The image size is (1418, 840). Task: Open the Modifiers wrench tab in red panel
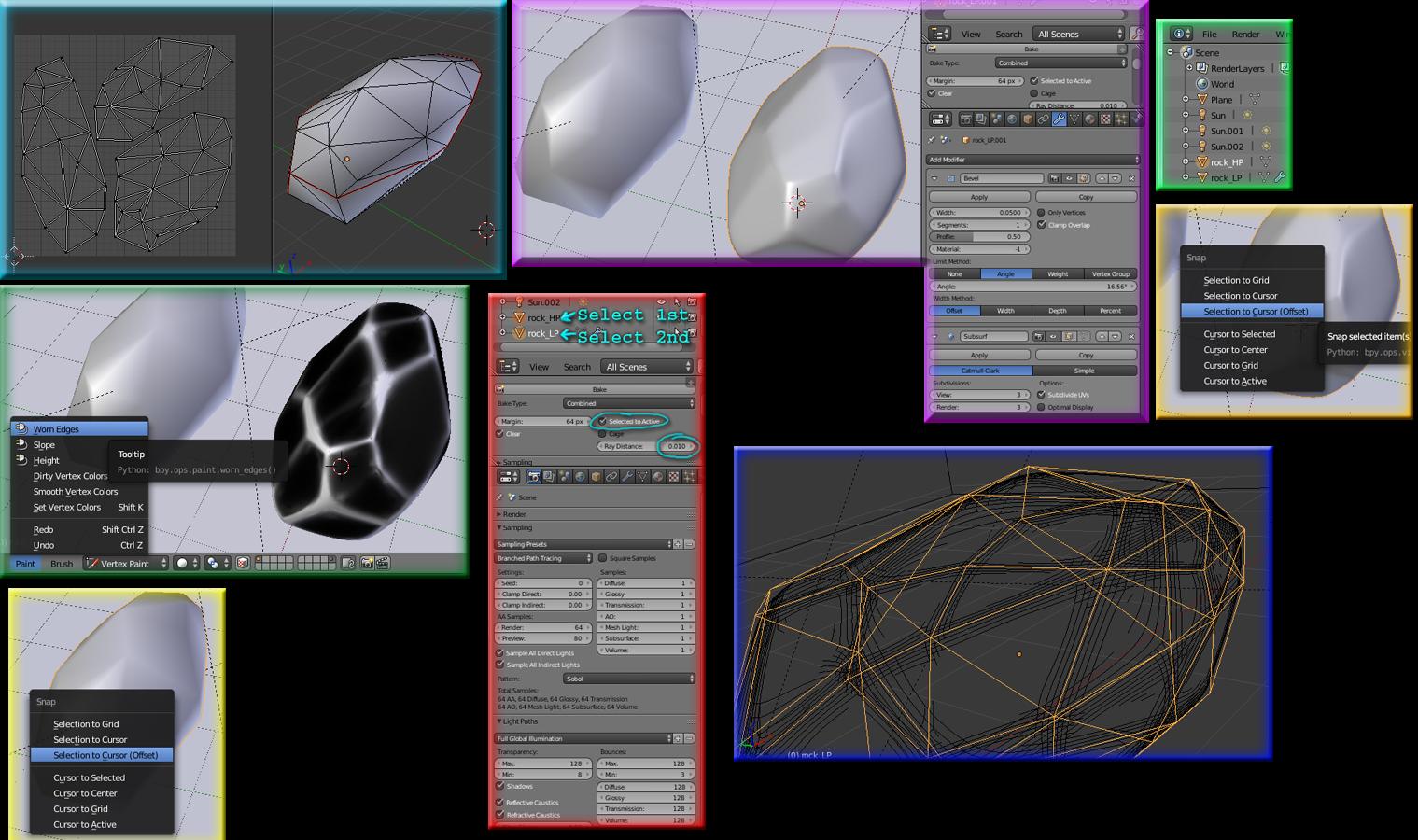click(627, 476)
